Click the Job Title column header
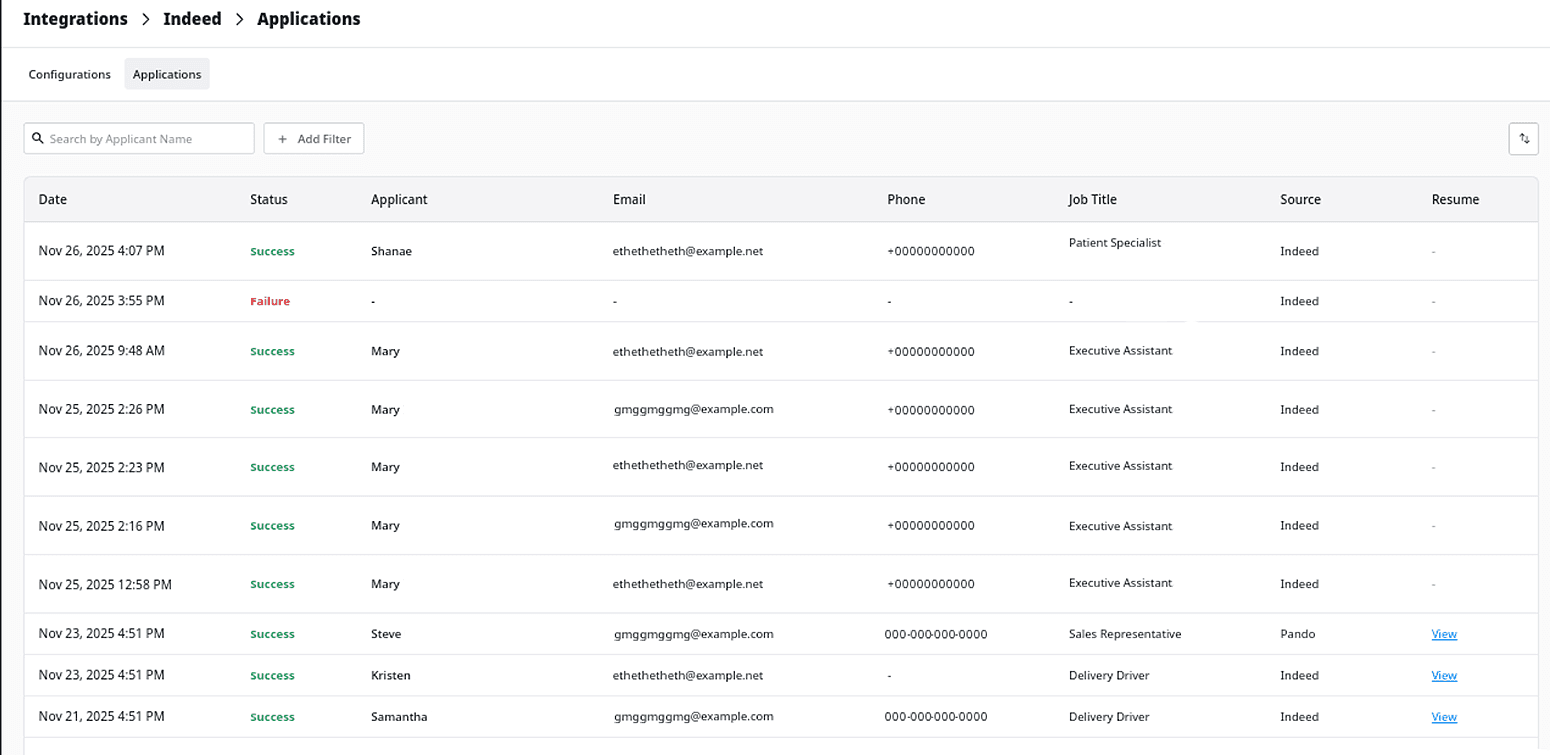Screen dimensions: 1550x755 pyautogui.click(x=1092, y=199)
